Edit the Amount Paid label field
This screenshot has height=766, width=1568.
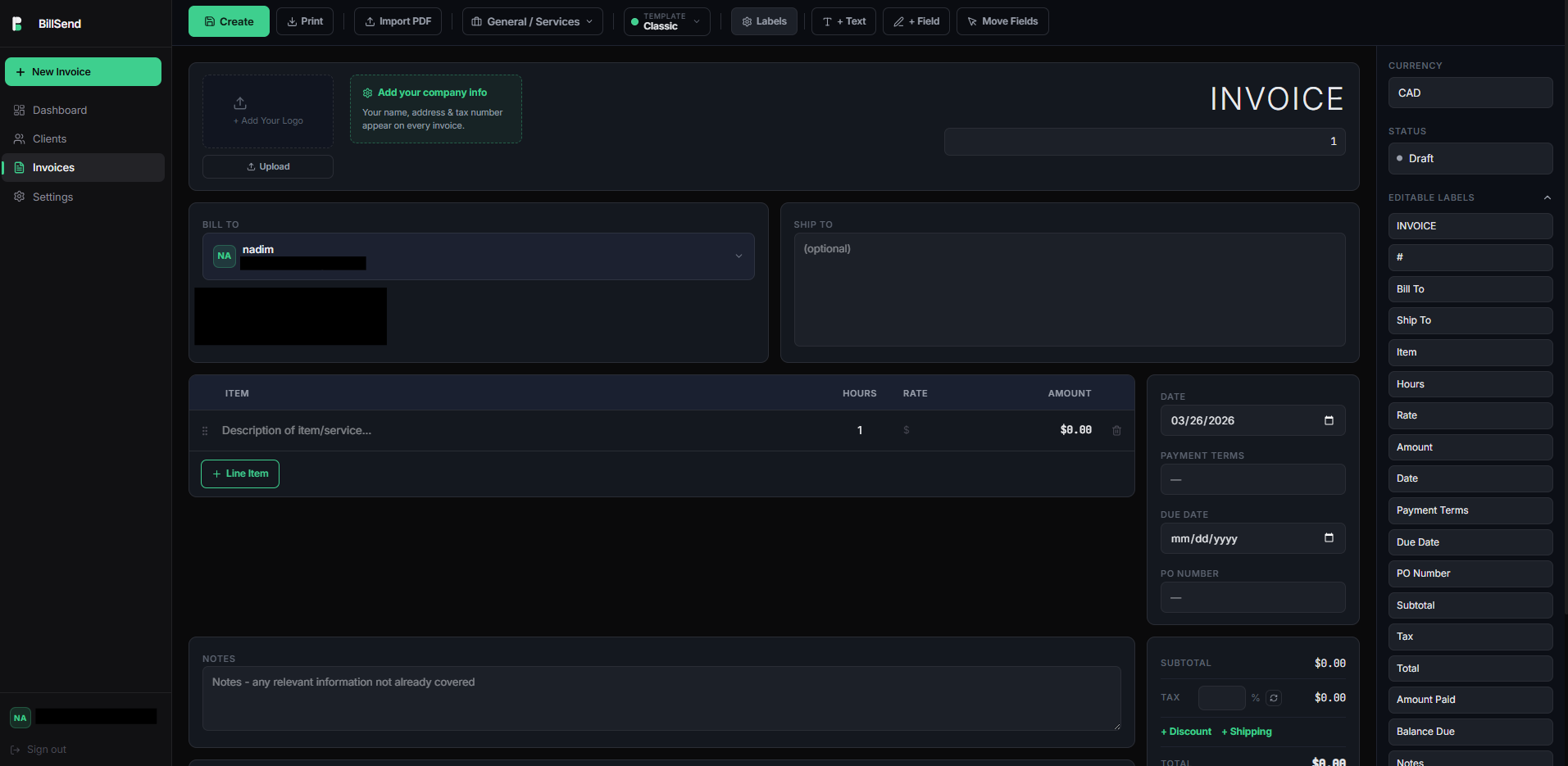1470,700
